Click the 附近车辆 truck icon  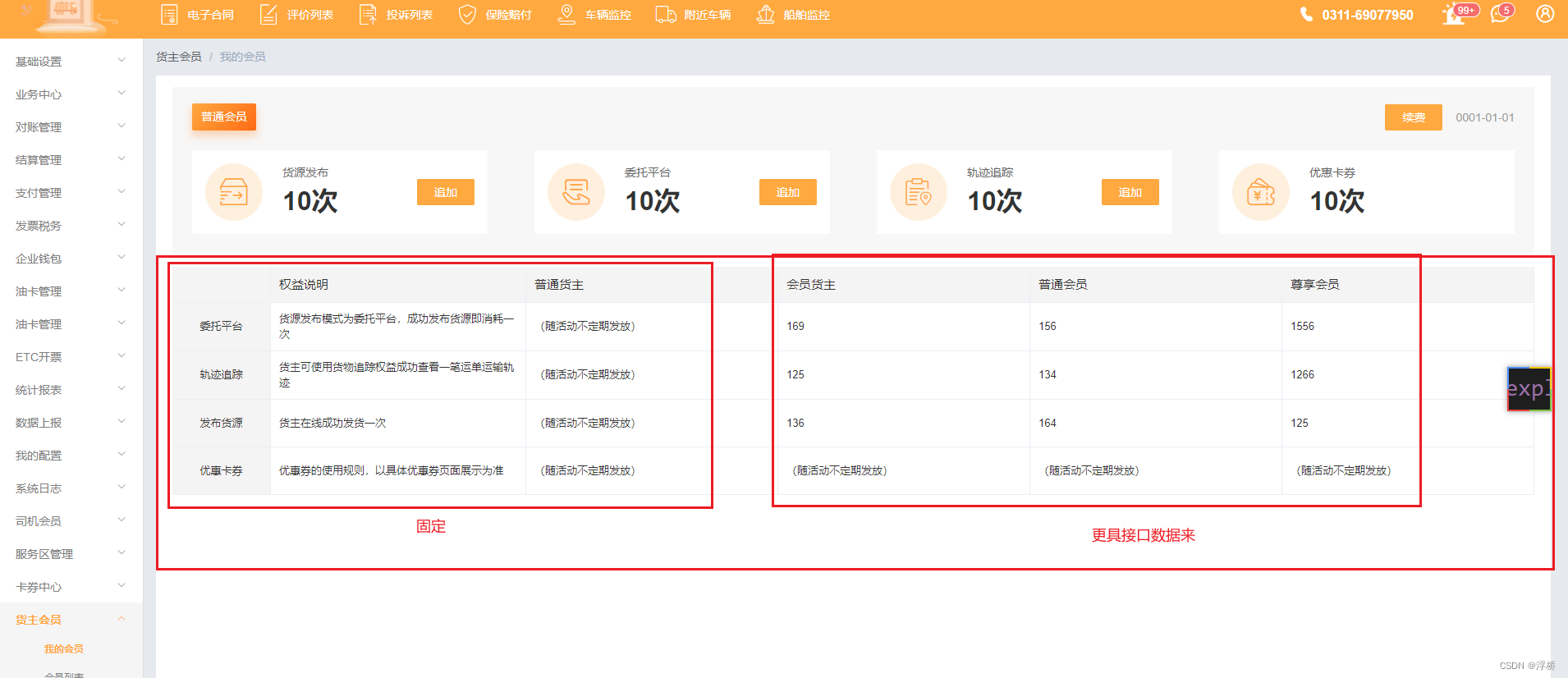pos(666,15)
